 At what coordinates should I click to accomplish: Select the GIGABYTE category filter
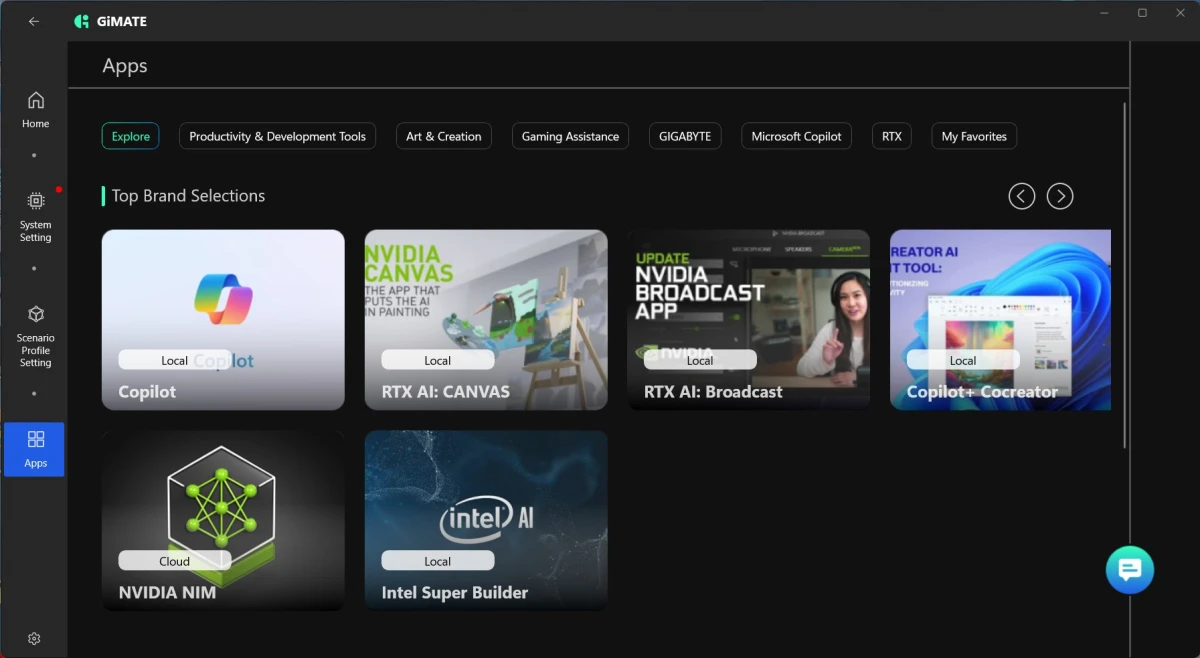pyautogui.click(x=685, y=136)
